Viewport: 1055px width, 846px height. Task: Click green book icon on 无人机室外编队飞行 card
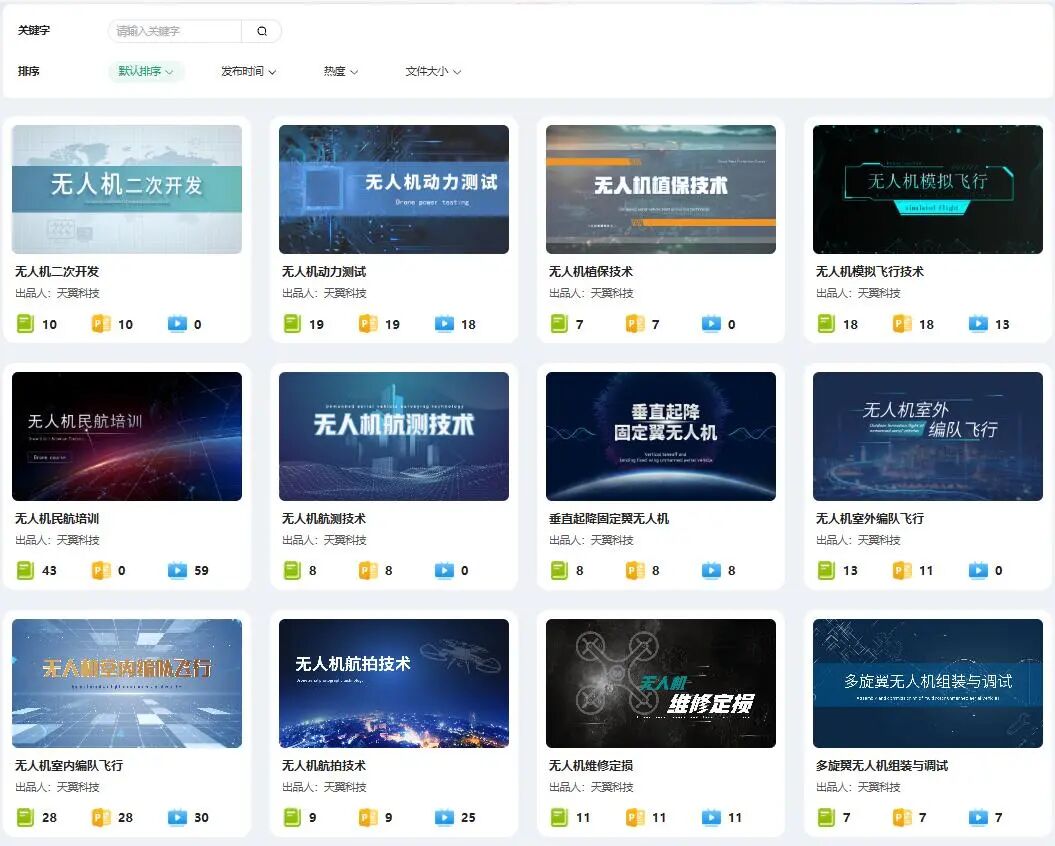(826, 570)
